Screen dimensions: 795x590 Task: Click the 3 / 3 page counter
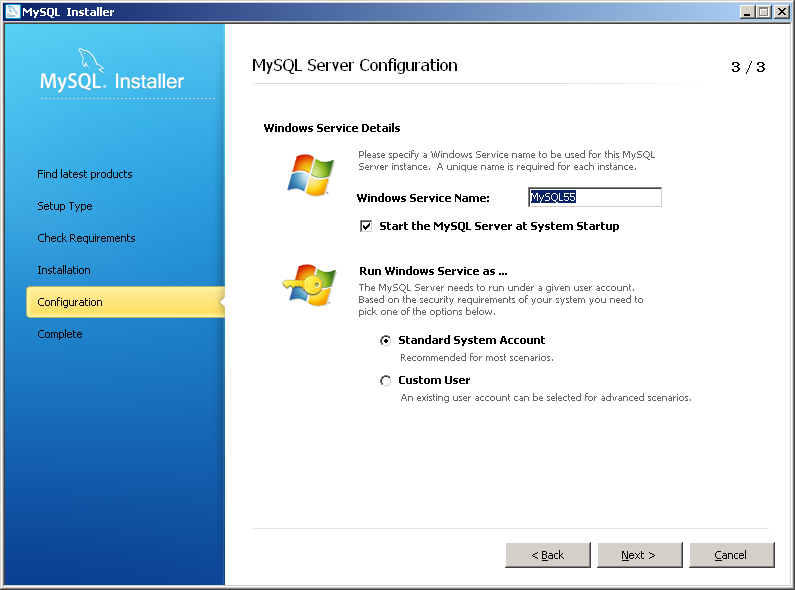748,67
